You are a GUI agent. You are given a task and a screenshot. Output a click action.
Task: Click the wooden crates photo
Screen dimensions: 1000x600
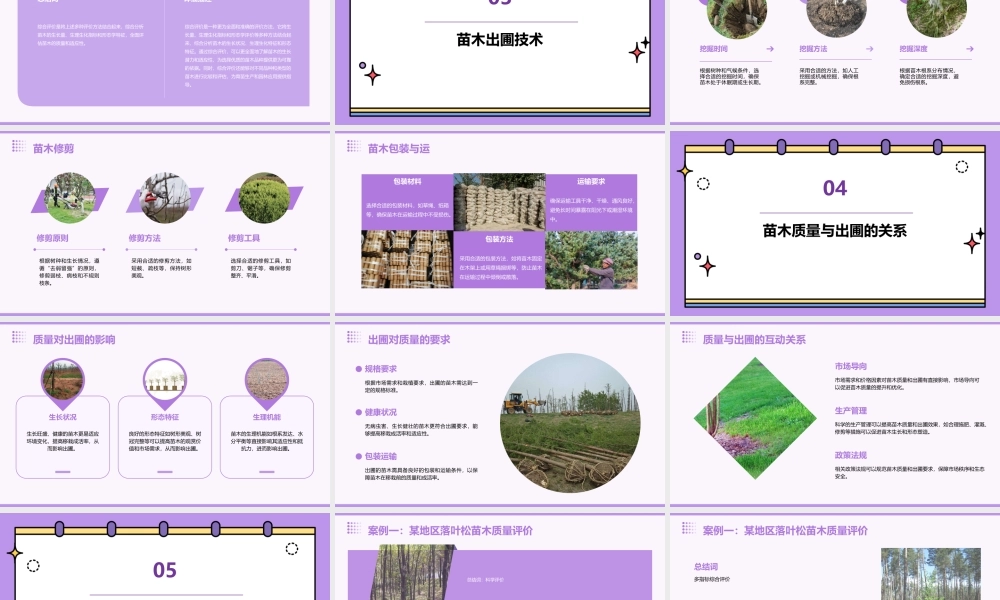click(408, 260)
